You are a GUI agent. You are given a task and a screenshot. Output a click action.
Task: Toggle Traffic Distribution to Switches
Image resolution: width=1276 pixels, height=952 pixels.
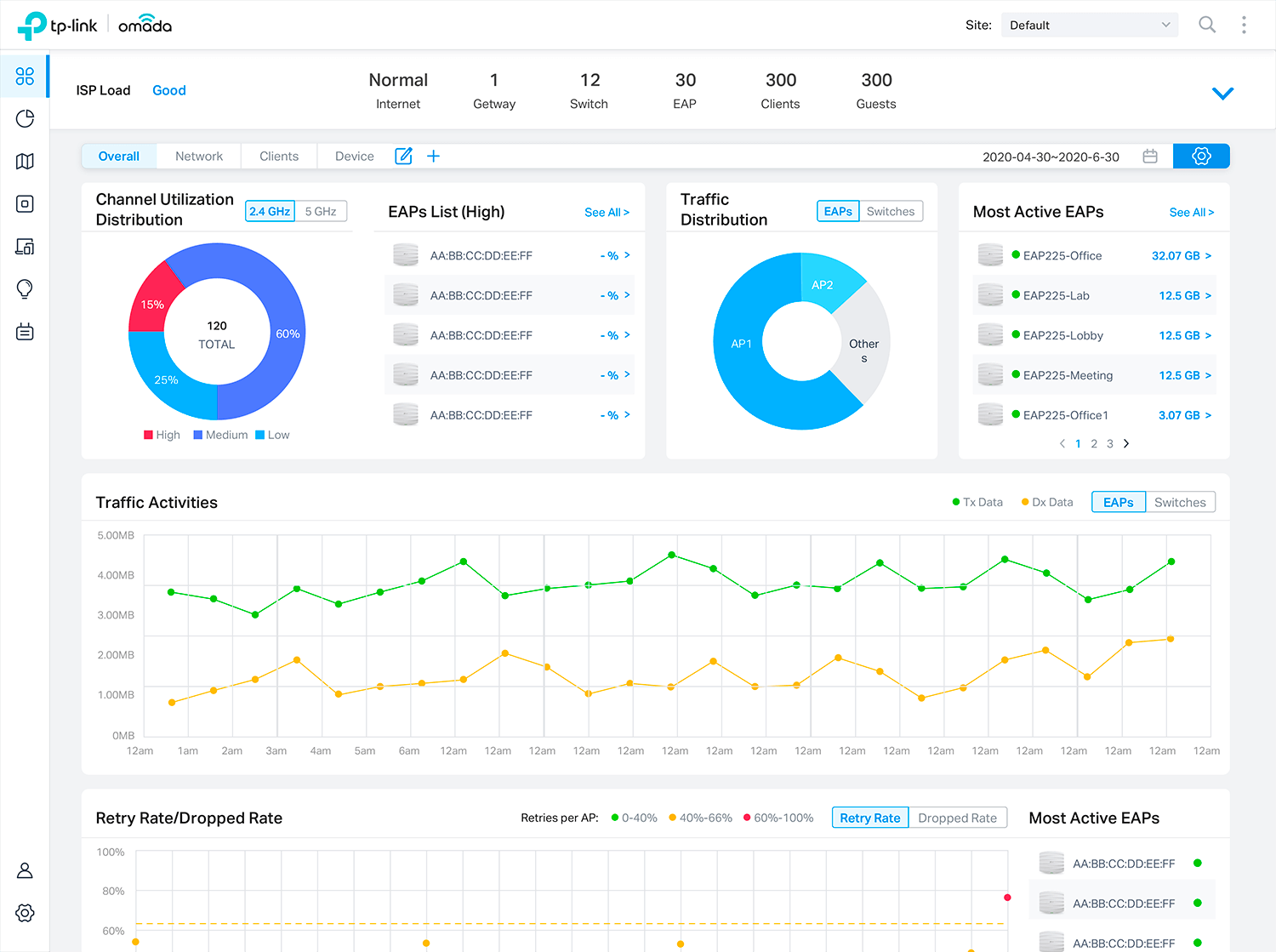point(890,212)
